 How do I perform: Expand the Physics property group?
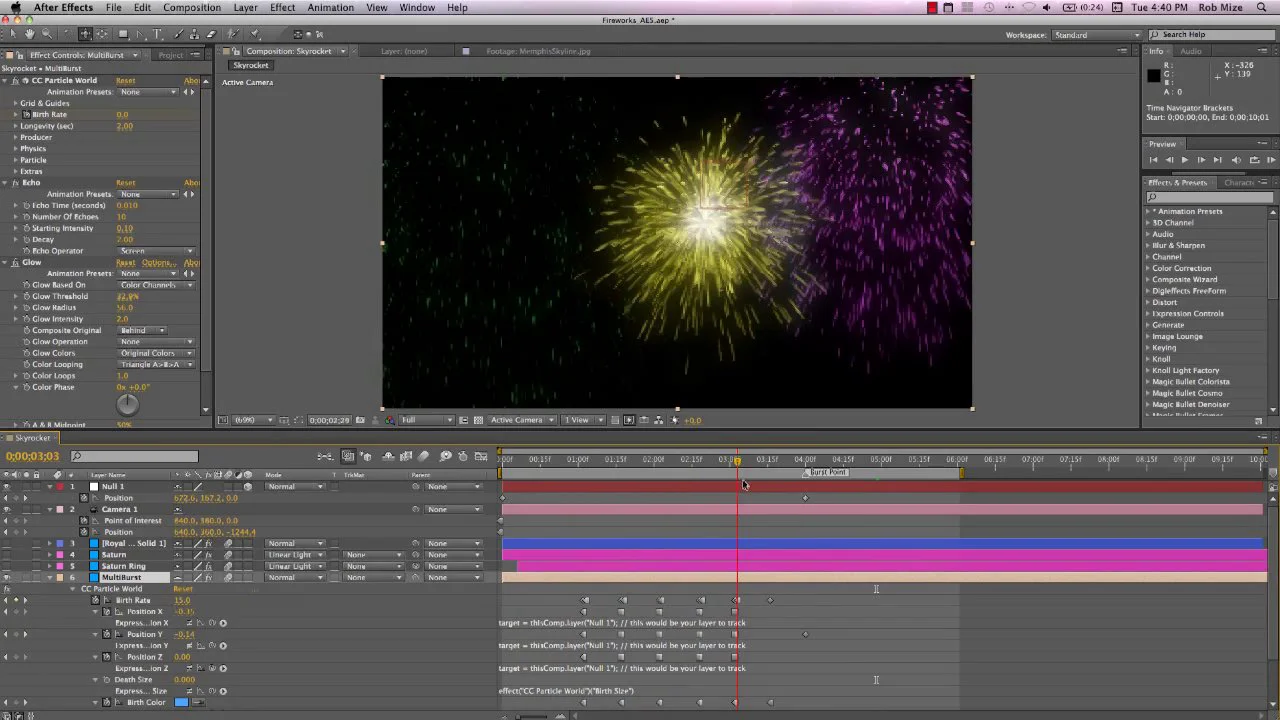point(15,148)
